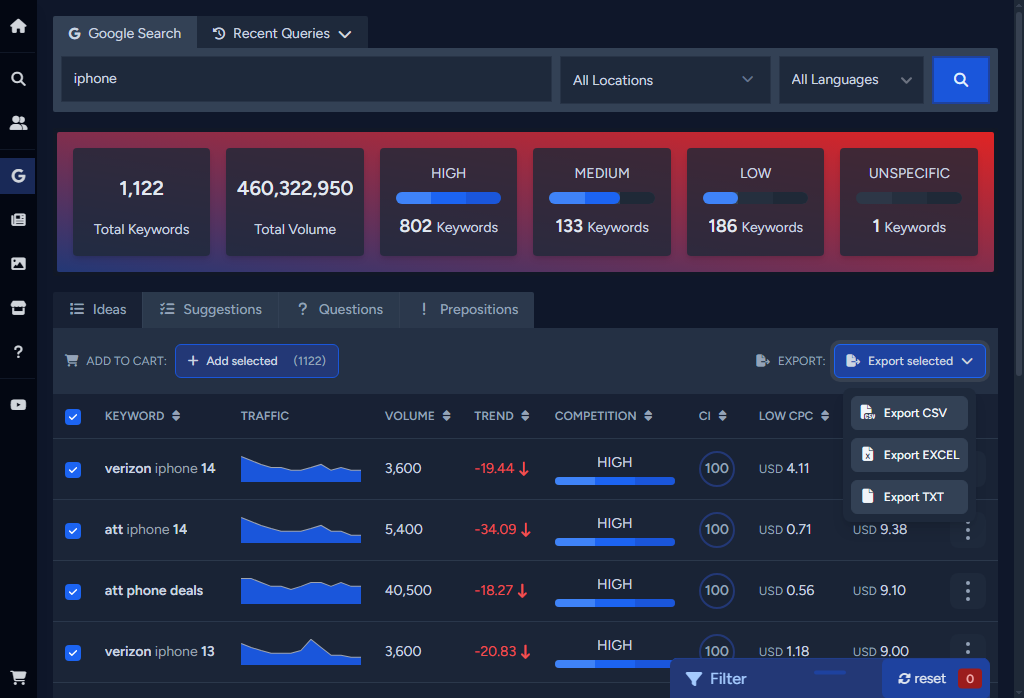1024x698 pixels.
Task: Click the HIGH 802 Keywords card
Action: [x=449, y=202]
